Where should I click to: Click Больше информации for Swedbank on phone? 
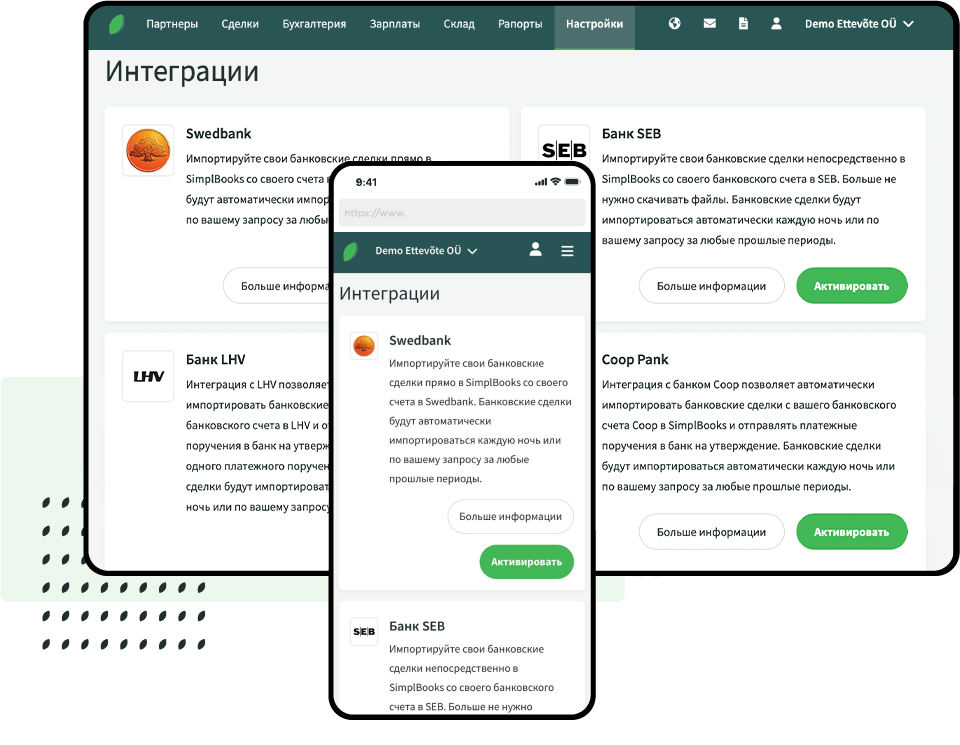tap(511, 517)
